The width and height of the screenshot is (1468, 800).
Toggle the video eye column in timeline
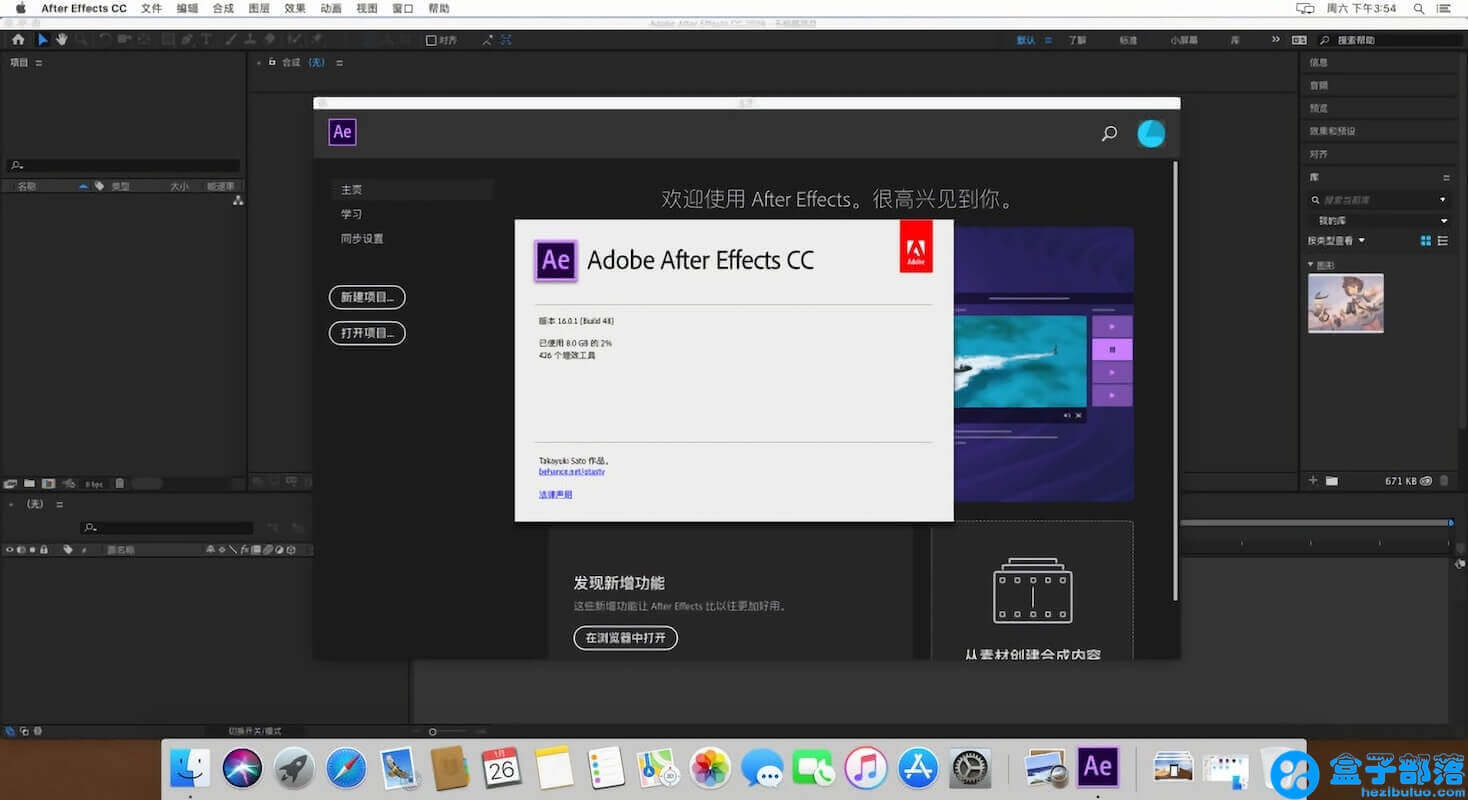9,550
